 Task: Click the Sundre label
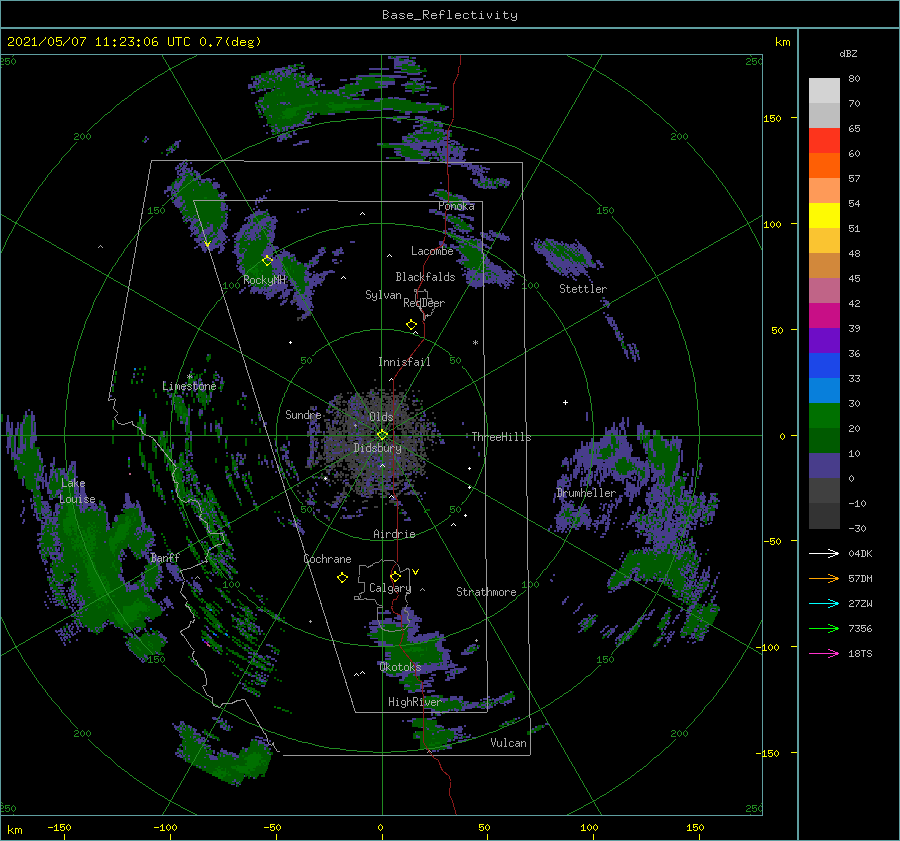pyautogui.click(x=303, y=415)
